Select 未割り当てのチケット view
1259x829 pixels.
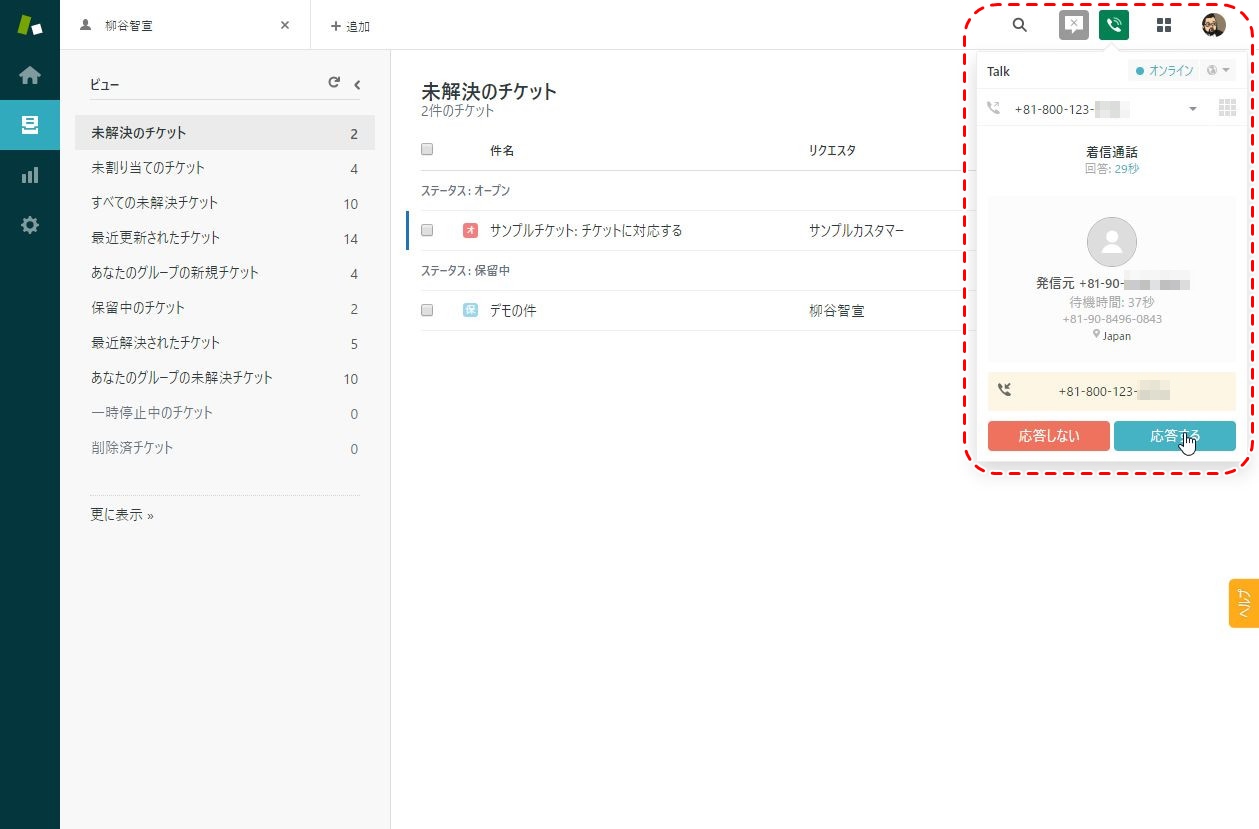225,168
